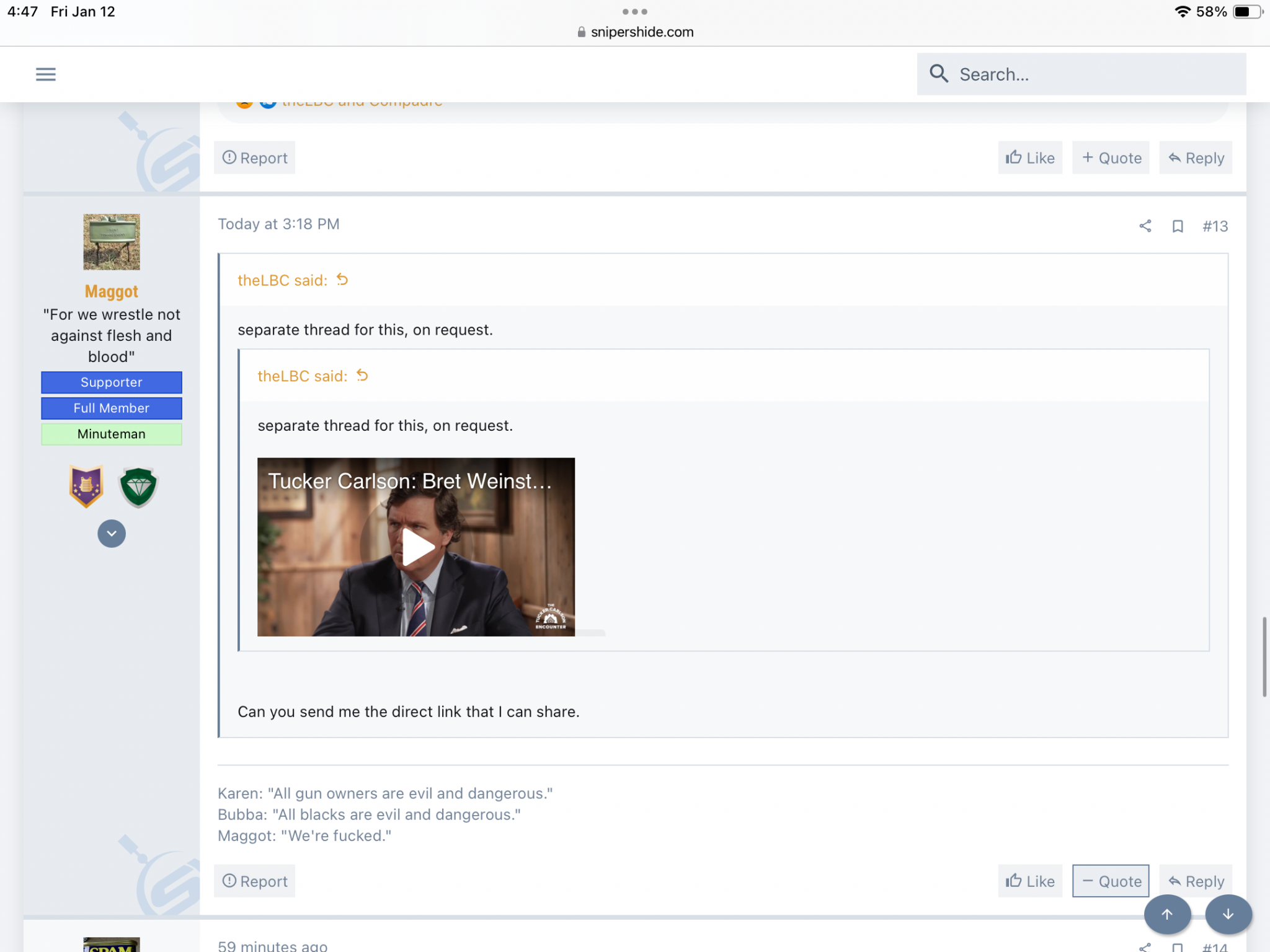This screenshot has height=952, width=1270.
Task: Click the page scrollbar thumb
Action: [1264, 657]
